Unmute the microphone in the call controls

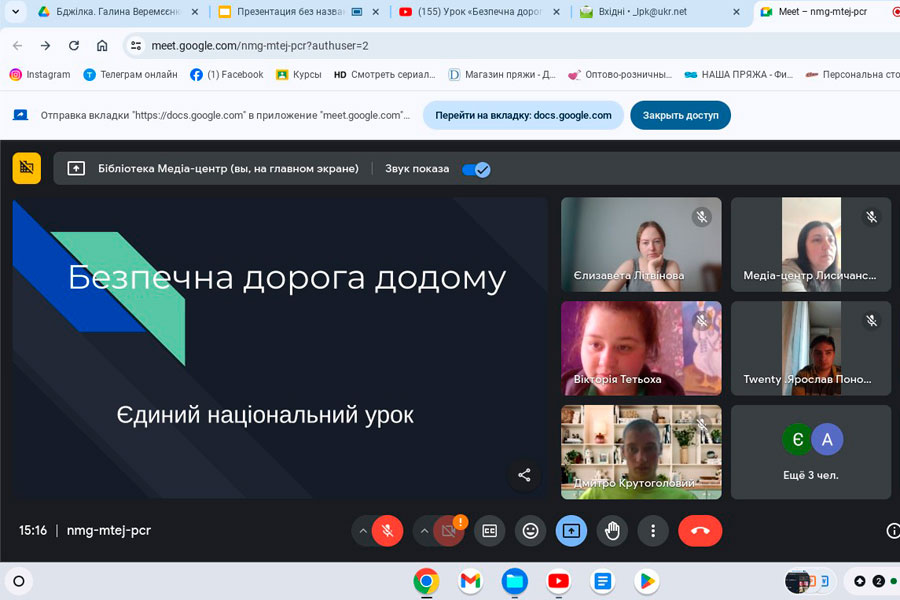point(387,531)
